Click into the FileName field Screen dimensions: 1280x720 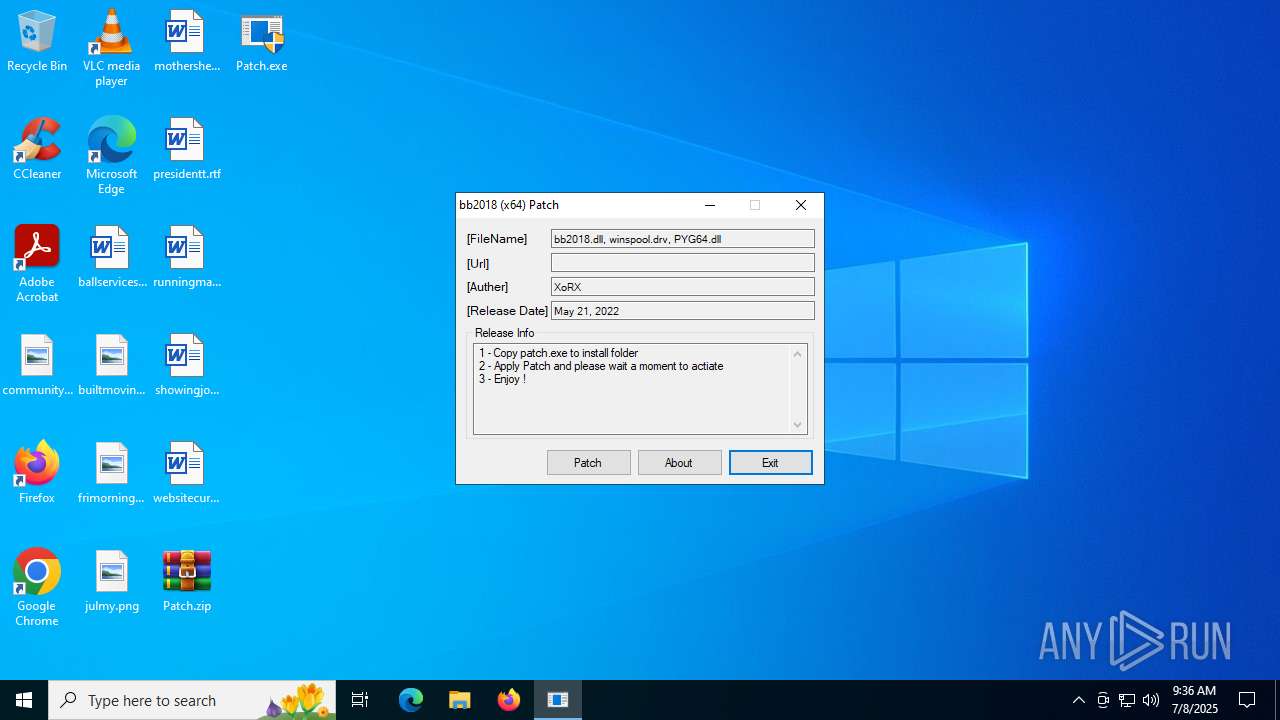682,239
